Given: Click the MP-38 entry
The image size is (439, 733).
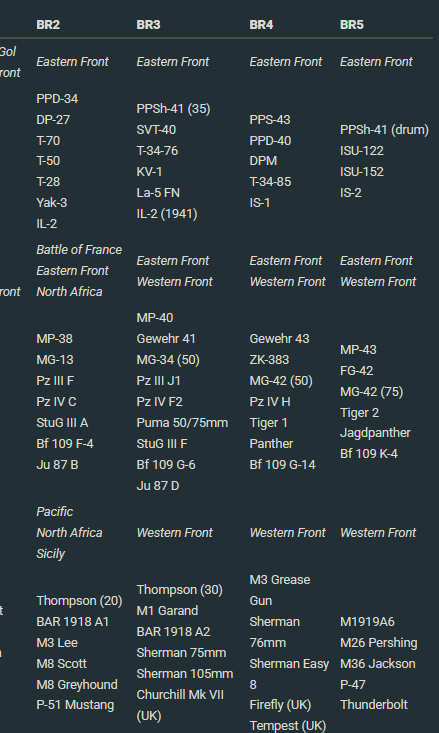Looking at the screenshot, I should [x=54, y=338].
